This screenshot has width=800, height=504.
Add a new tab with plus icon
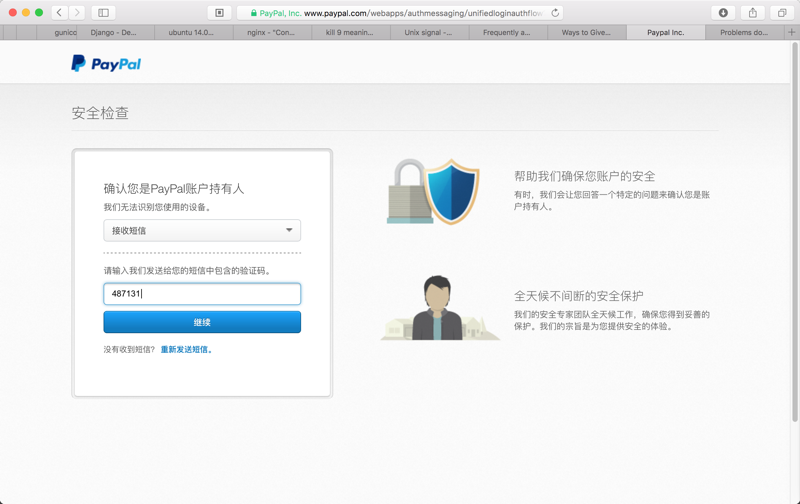pos(791,32)
